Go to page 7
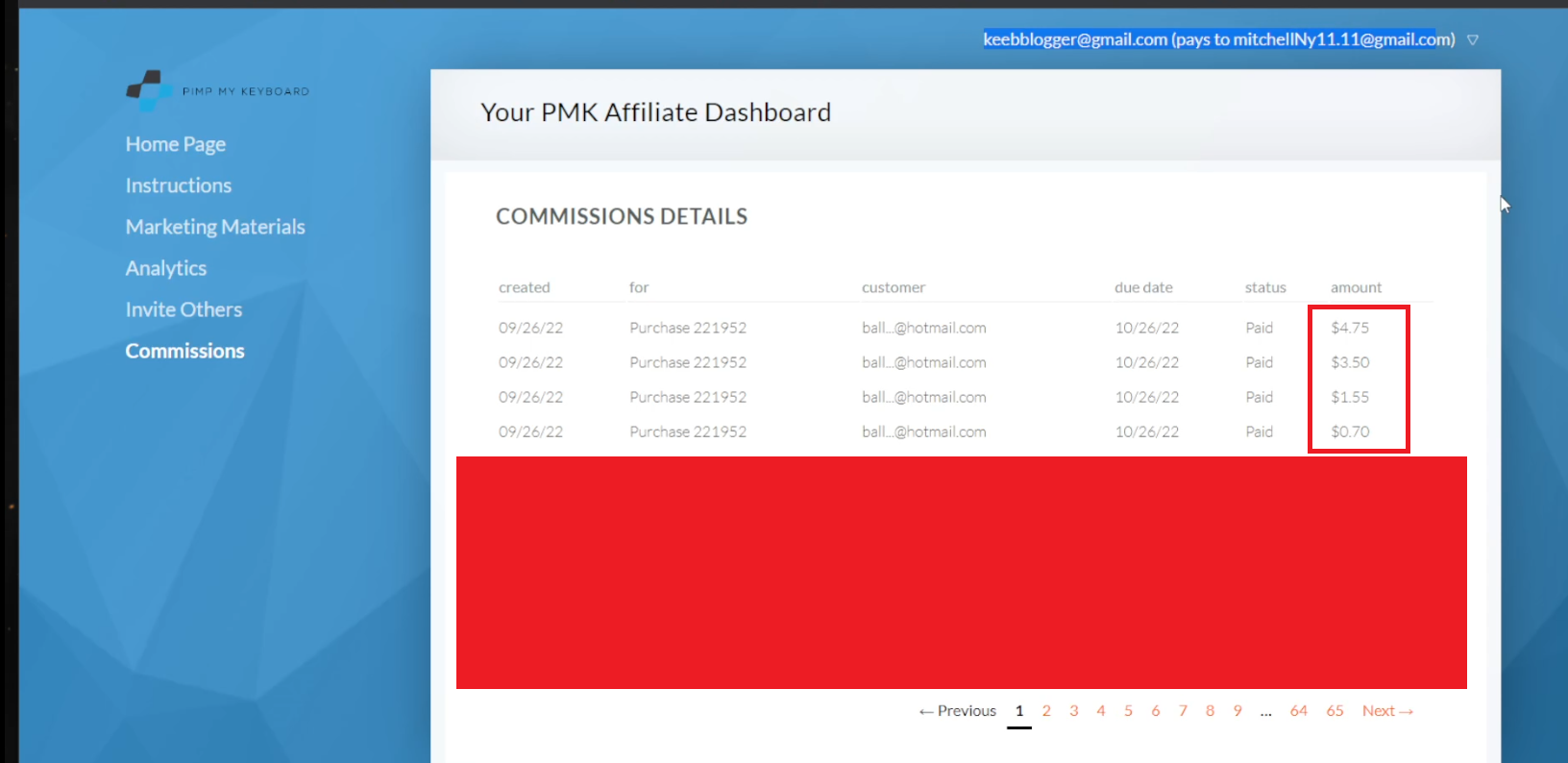The height and width of the screenshot is (763, 1568). [1183, 711]
